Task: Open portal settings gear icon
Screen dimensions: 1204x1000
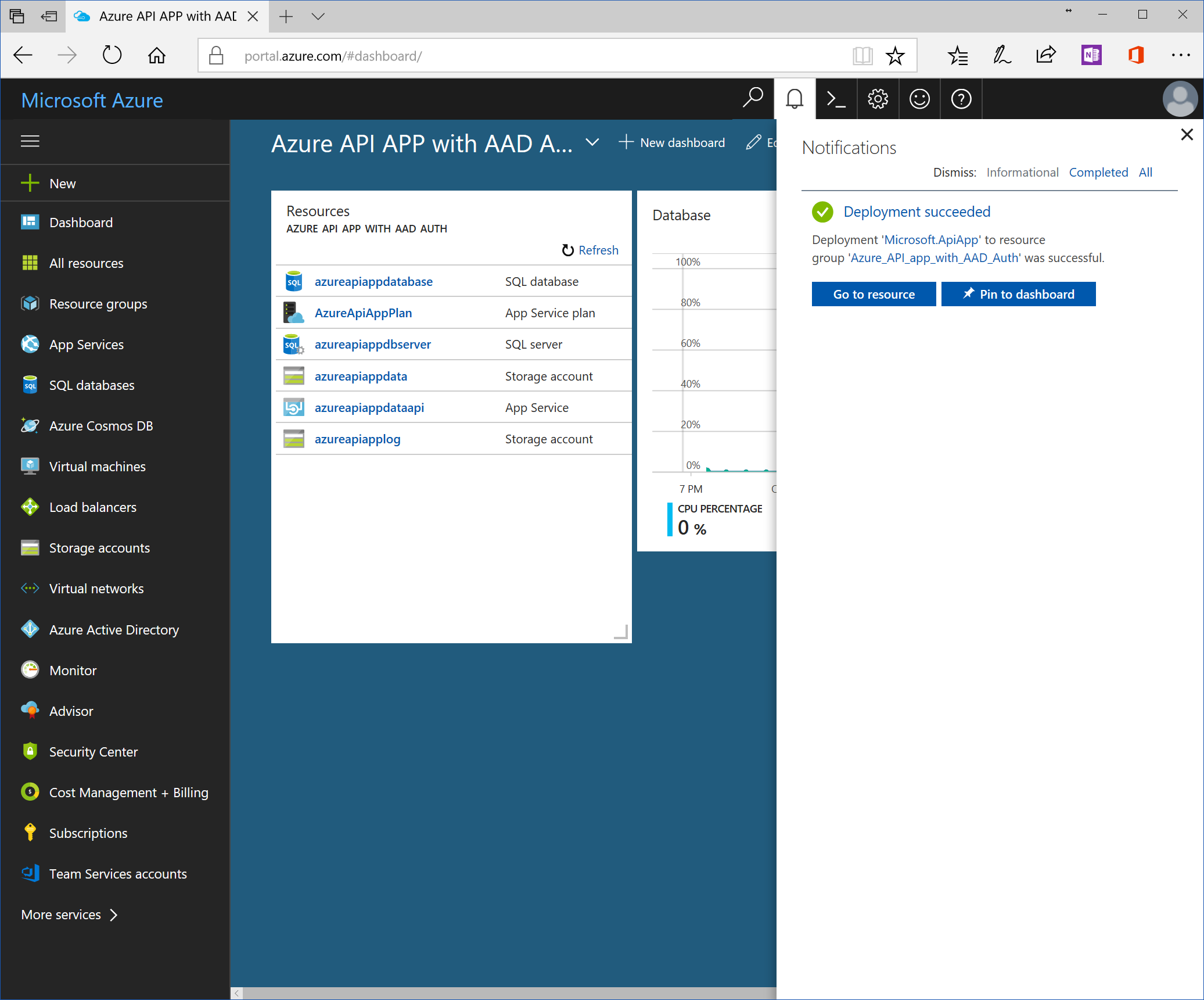Action: (x=878, y=99)
